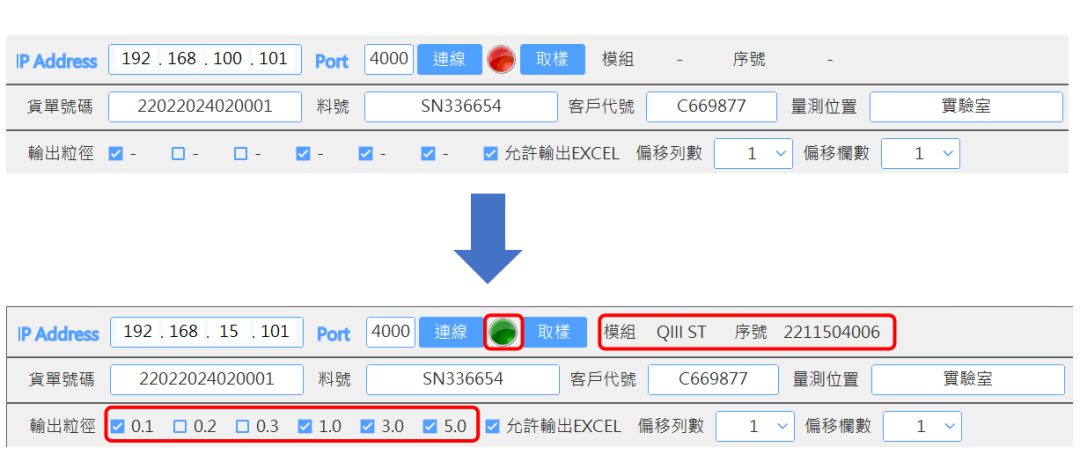
Task: Click the 192 IP octet in the green-light panel
Action: [138, 332]
